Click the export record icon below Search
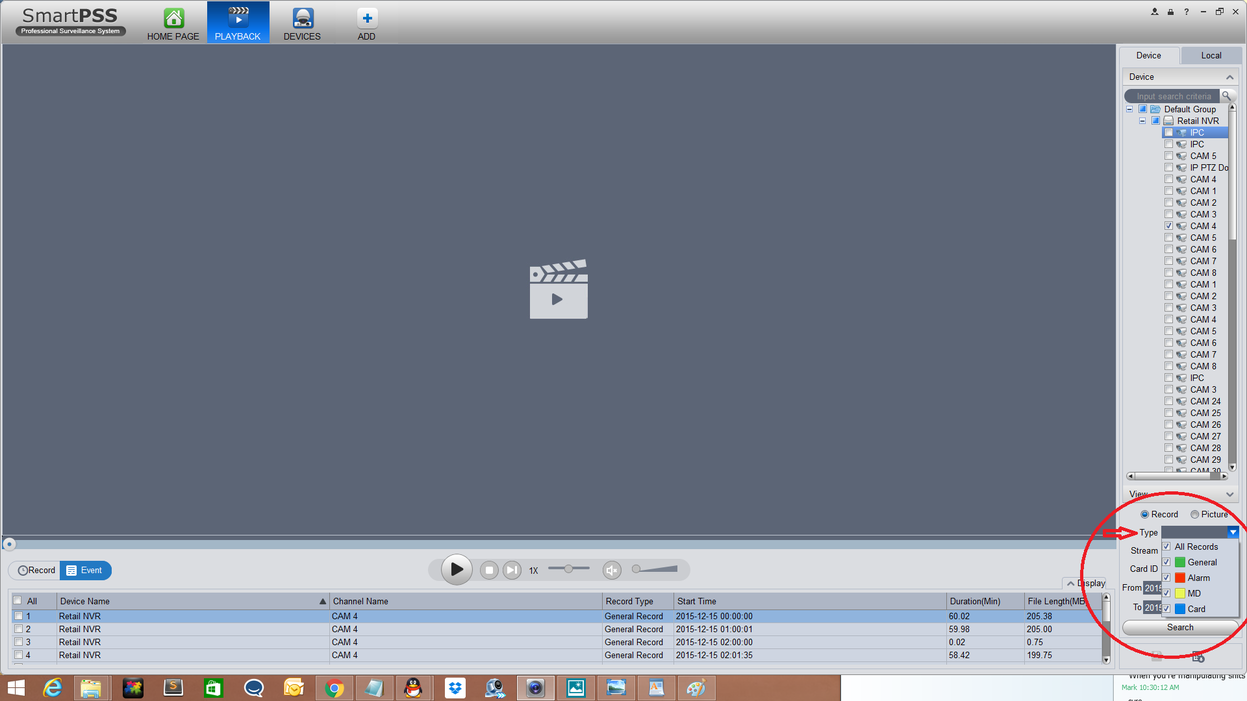 coord(1199,656)
